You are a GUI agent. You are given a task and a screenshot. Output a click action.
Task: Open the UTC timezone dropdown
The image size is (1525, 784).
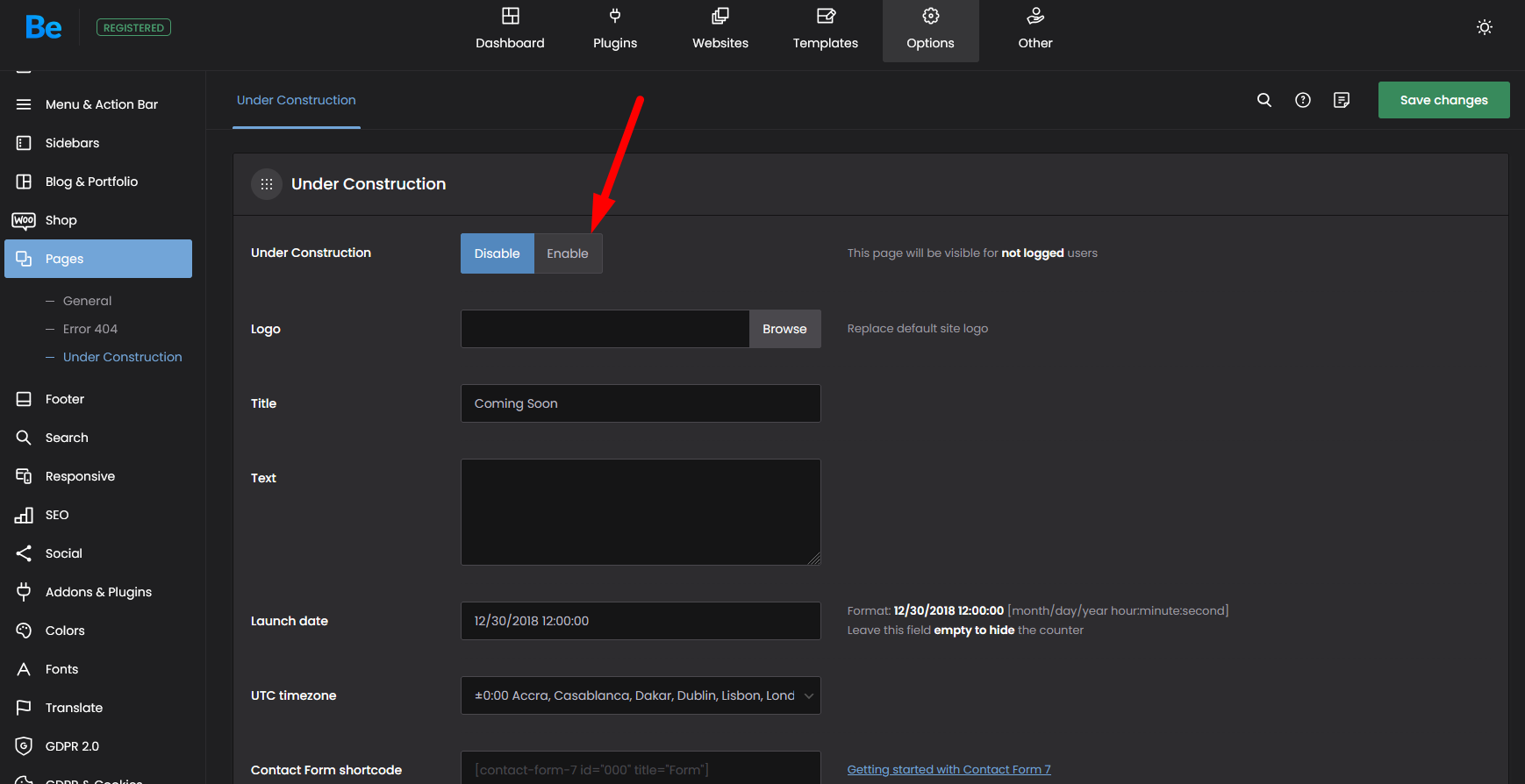pos(641,695)
